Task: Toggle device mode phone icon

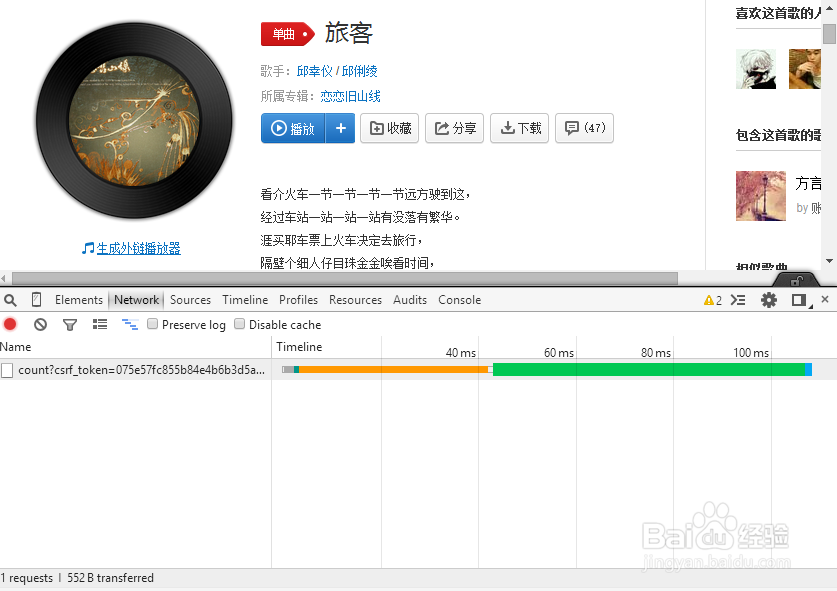Action: click(36, 300)
